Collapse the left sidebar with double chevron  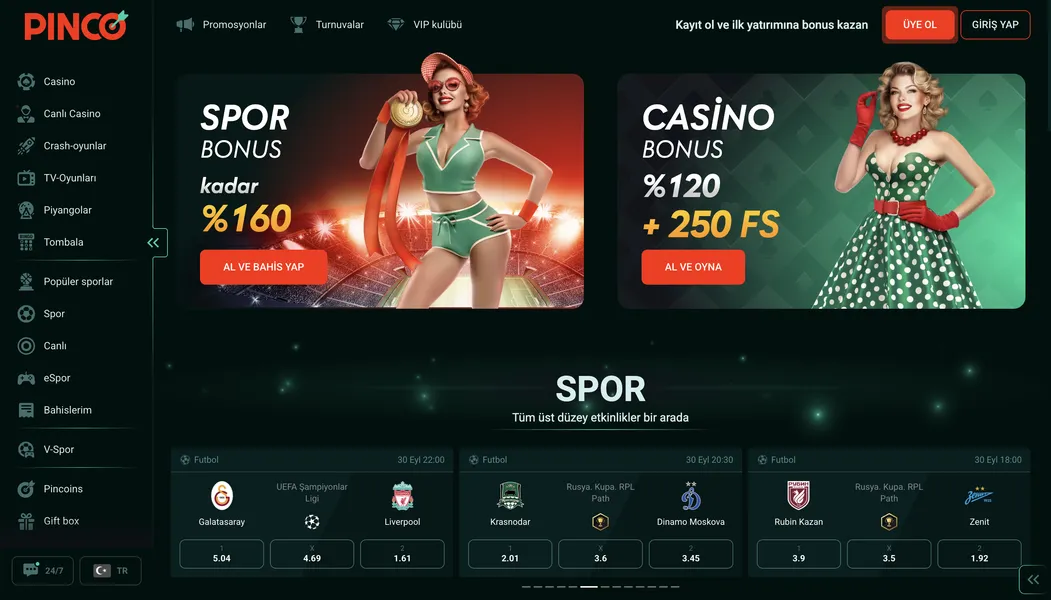click(153, 243)
